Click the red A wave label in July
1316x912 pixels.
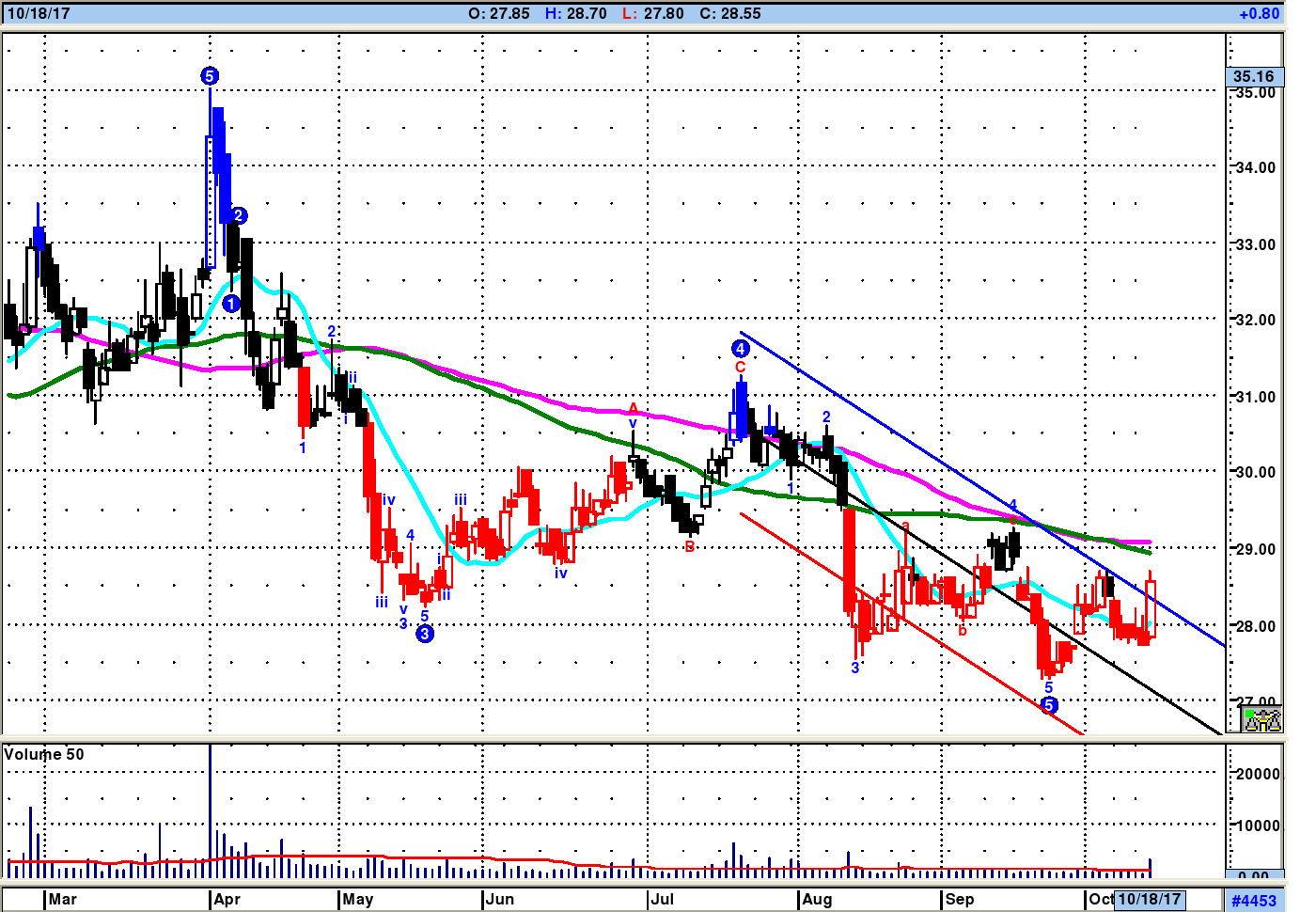(634, 409)
